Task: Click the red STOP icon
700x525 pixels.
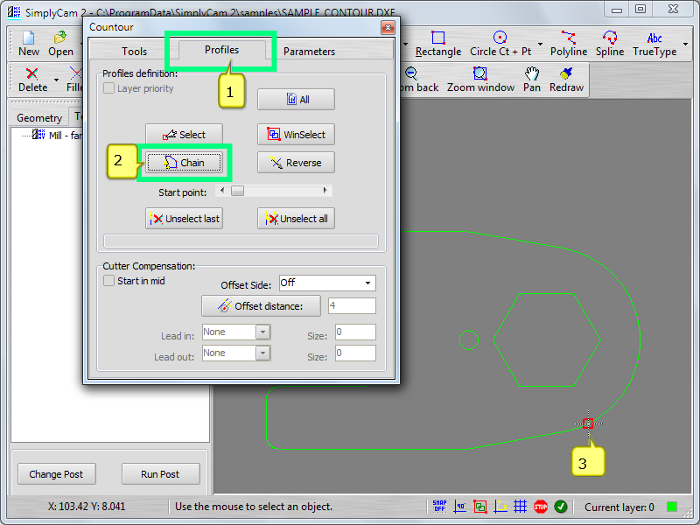Action: click(540, 507)
